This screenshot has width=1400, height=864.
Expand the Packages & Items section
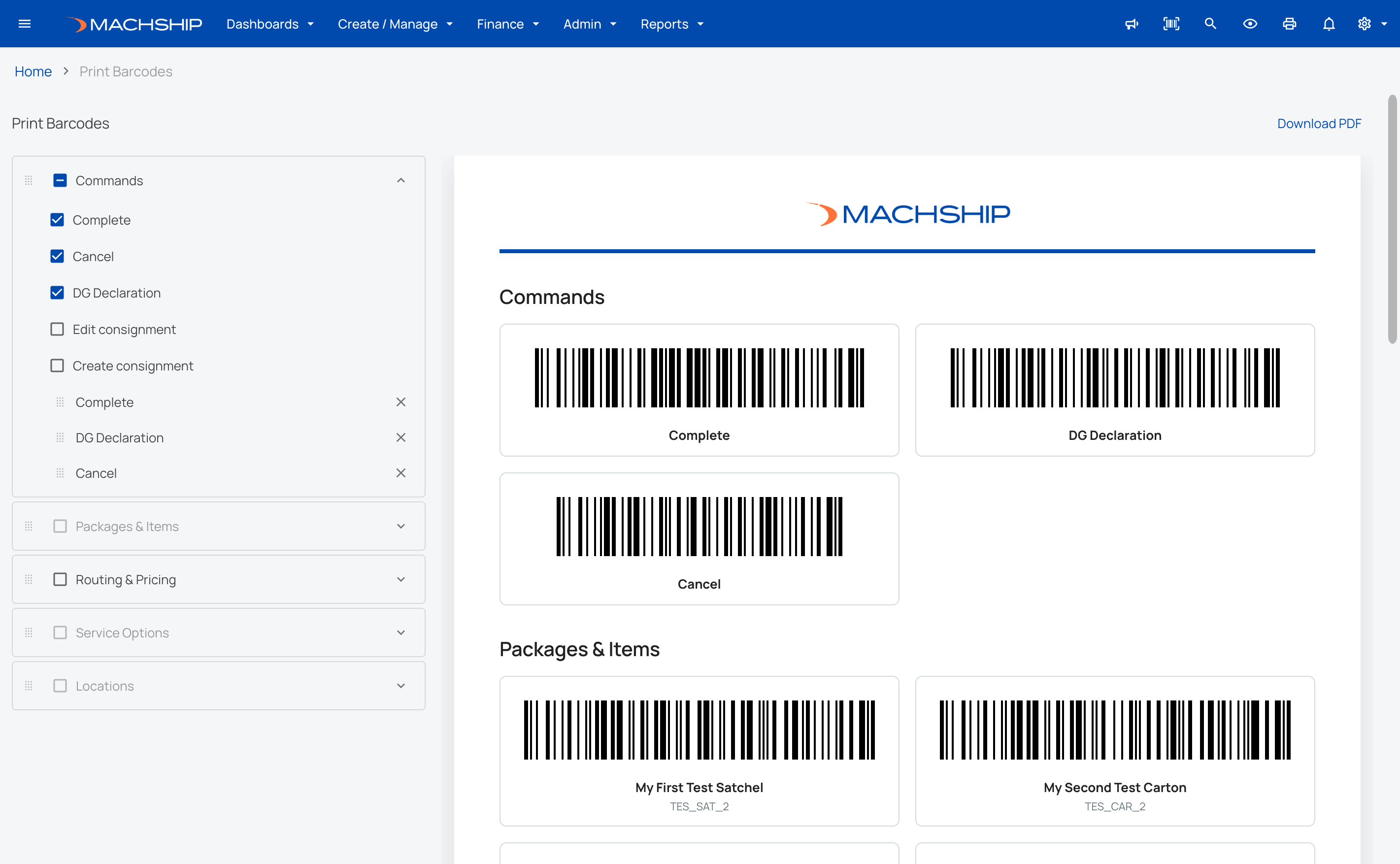click(x=400, y=526)
